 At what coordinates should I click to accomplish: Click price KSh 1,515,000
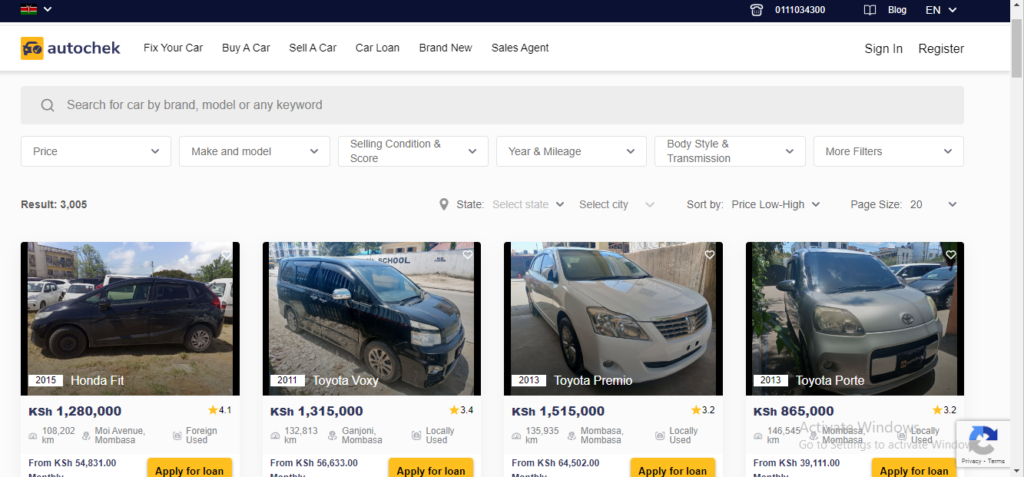click(558, 412)
